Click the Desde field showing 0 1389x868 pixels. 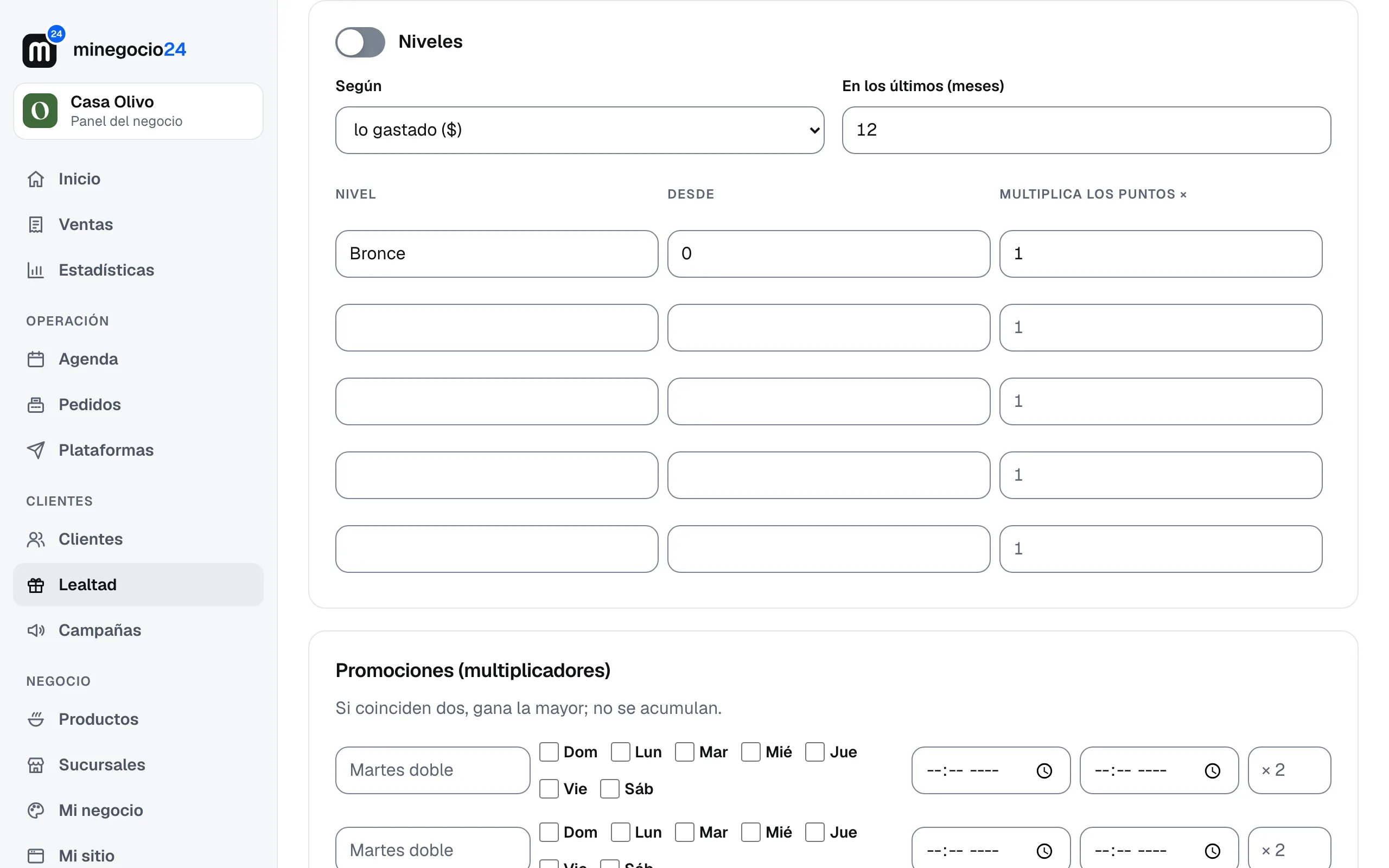pos(828,254)
